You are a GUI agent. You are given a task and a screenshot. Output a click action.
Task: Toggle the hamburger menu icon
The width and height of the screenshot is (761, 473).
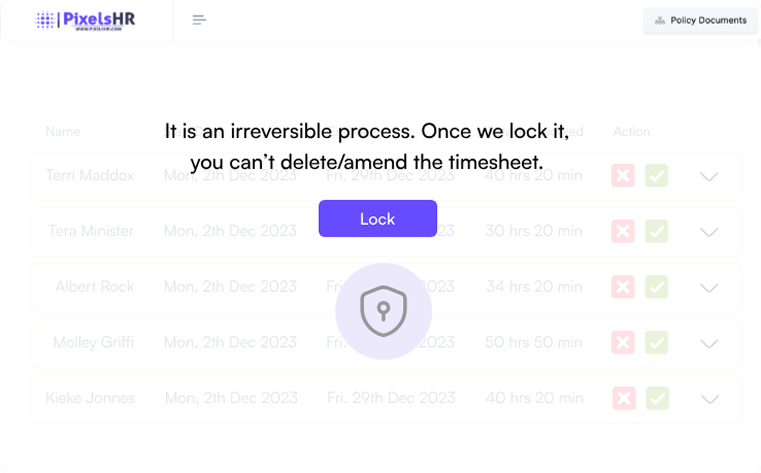[199, 20]
